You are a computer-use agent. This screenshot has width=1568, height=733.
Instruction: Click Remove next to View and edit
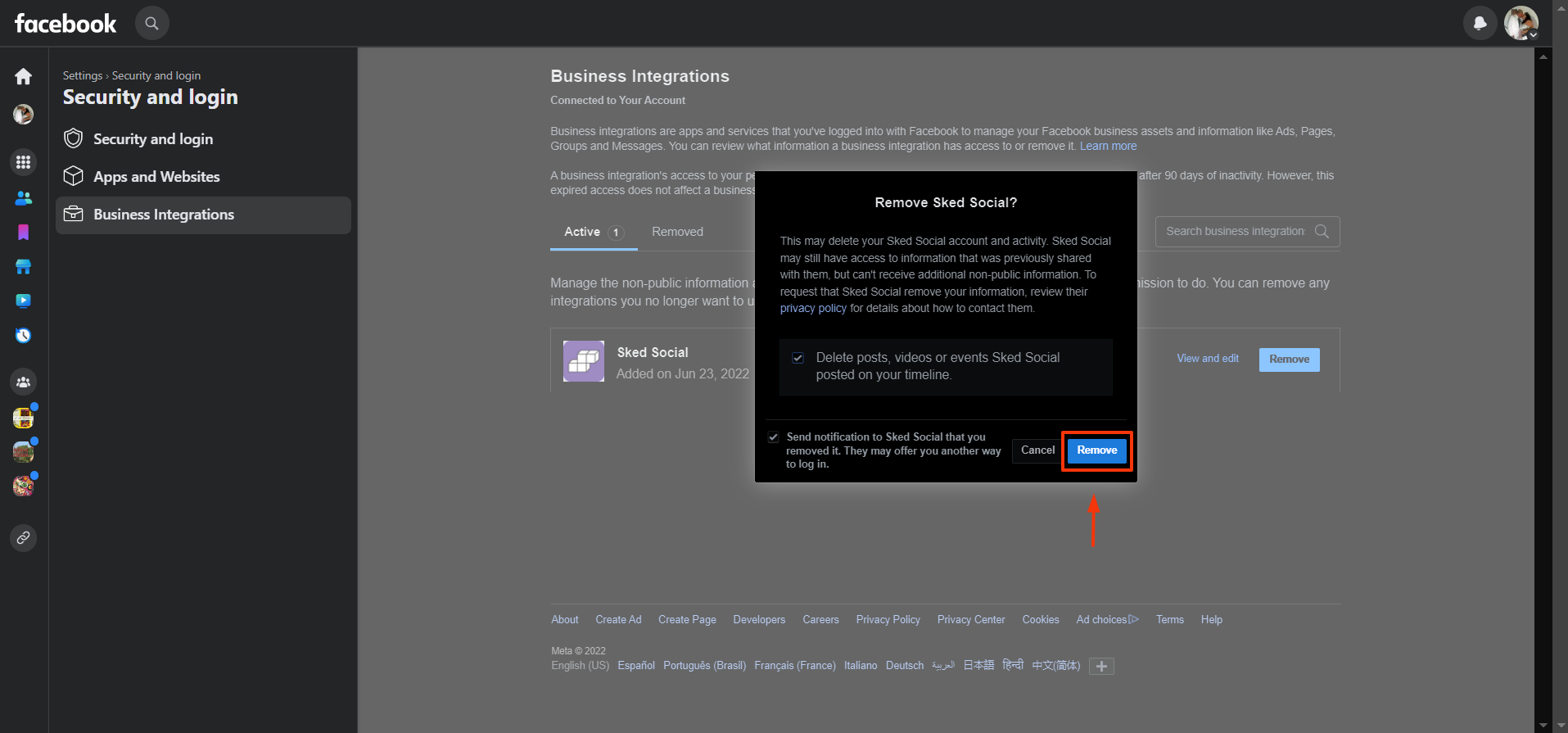1289,360
